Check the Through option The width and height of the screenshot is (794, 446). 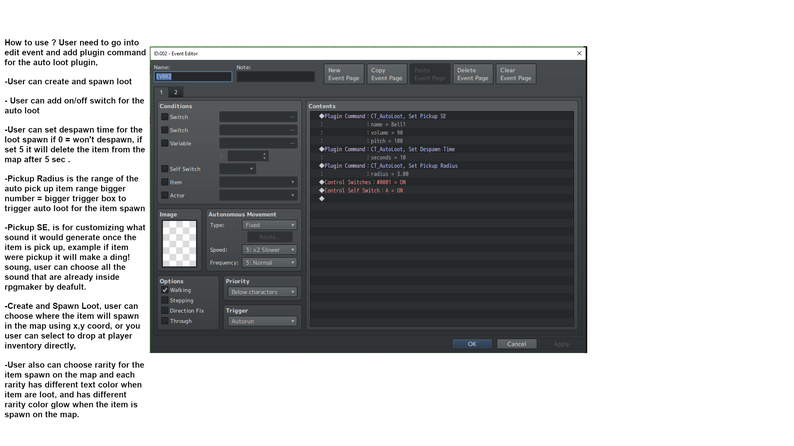165,321
